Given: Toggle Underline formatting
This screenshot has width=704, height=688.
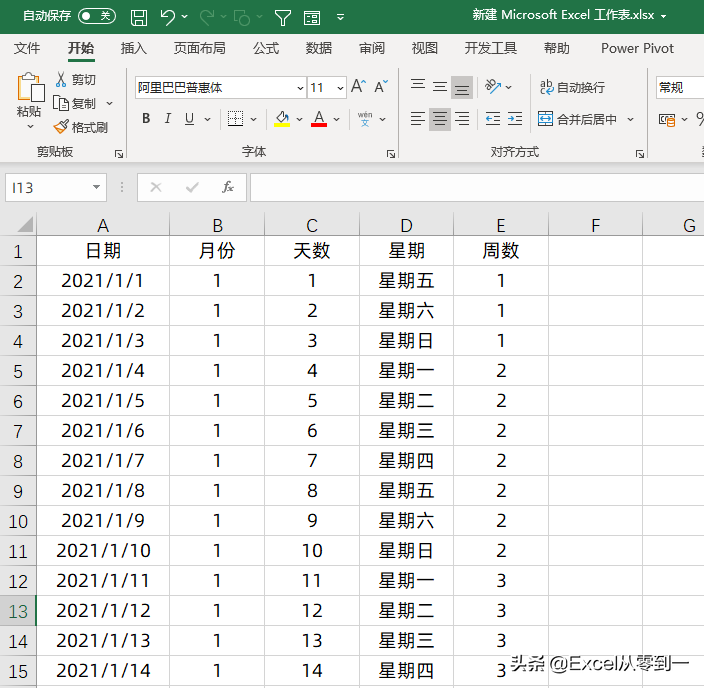Looking at the screenshot, I should [189, 119].
